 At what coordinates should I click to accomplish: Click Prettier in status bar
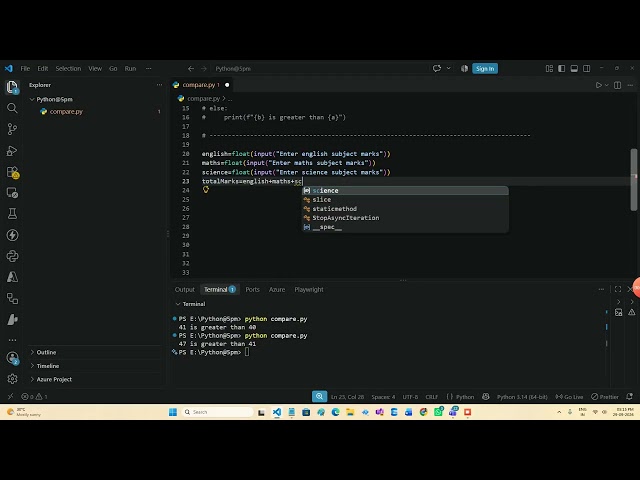[605, 396]
